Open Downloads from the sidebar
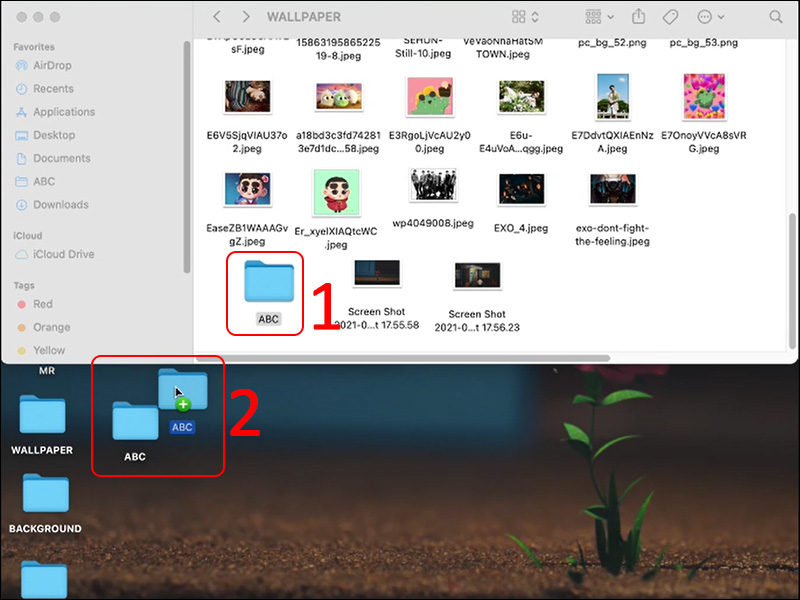Screen dimensions: 800x600 [x=52, y=205]
